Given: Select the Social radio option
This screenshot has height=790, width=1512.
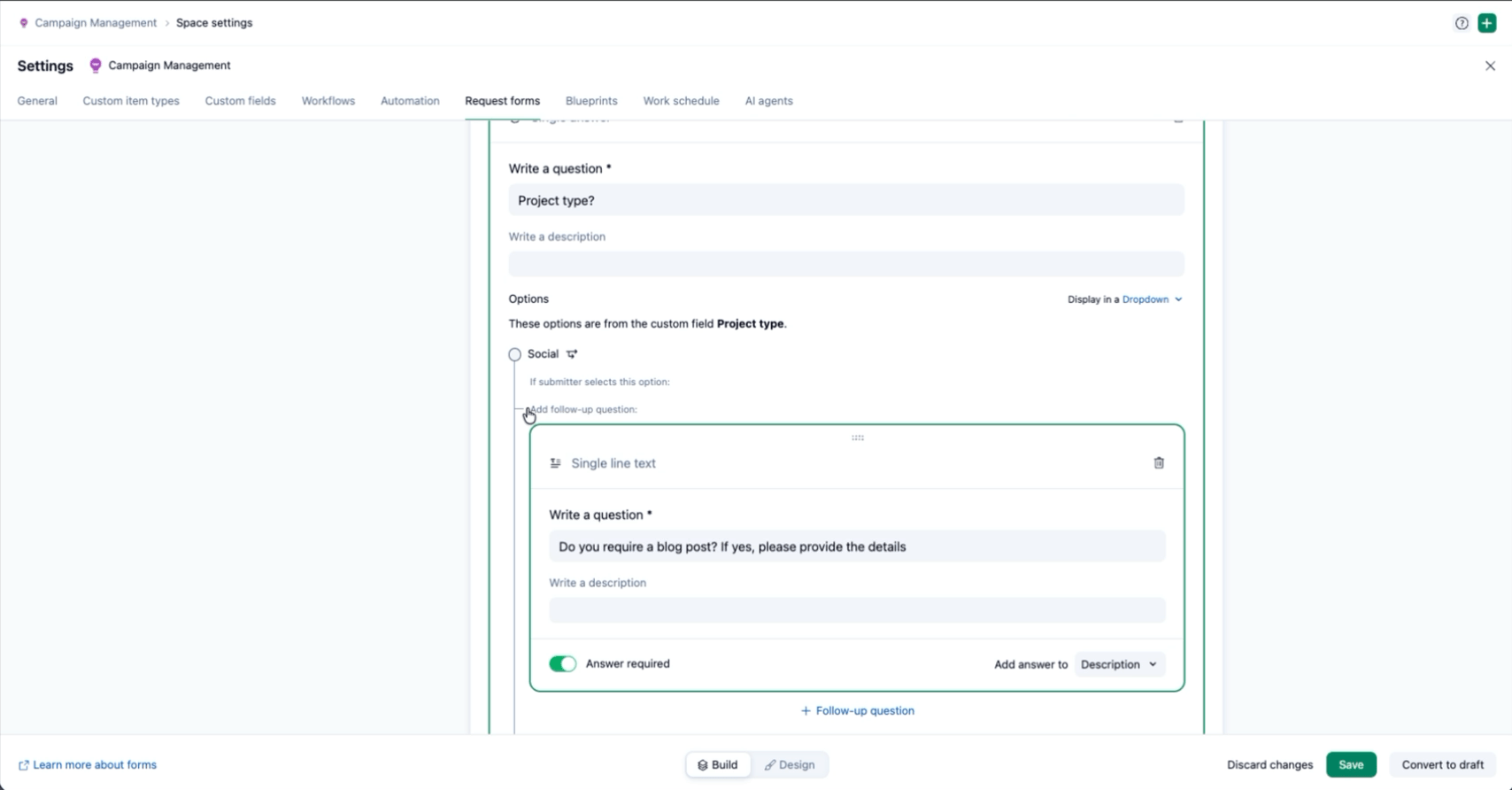Looking at the screenshot, I should pos(514,354).
